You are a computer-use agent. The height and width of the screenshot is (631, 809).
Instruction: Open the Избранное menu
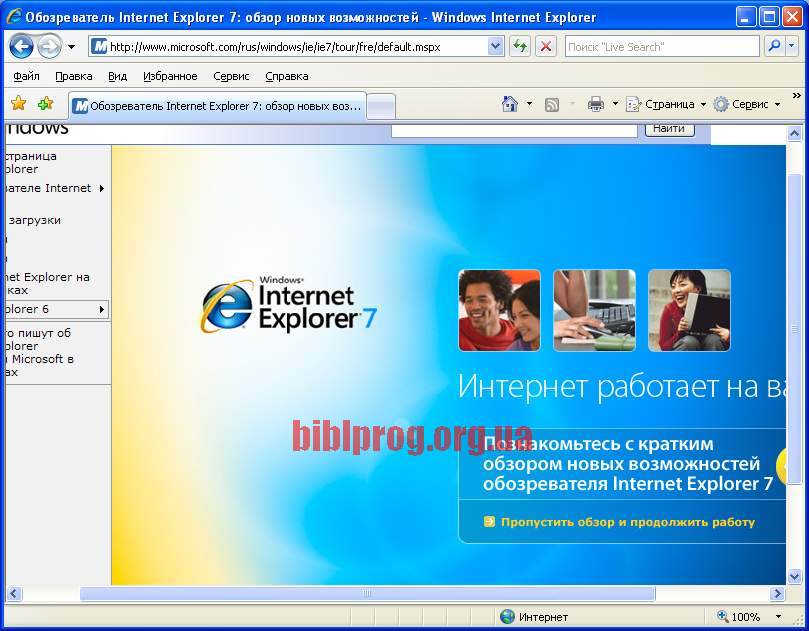[x=170, y=76]
